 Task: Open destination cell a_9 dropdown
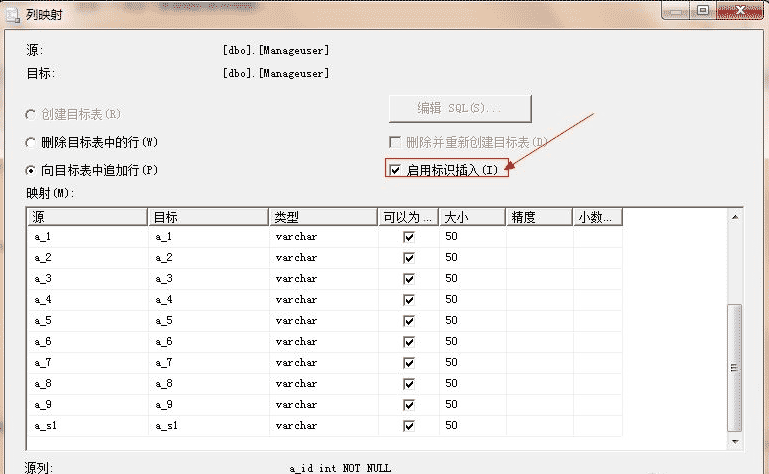[x=208, y=405]
